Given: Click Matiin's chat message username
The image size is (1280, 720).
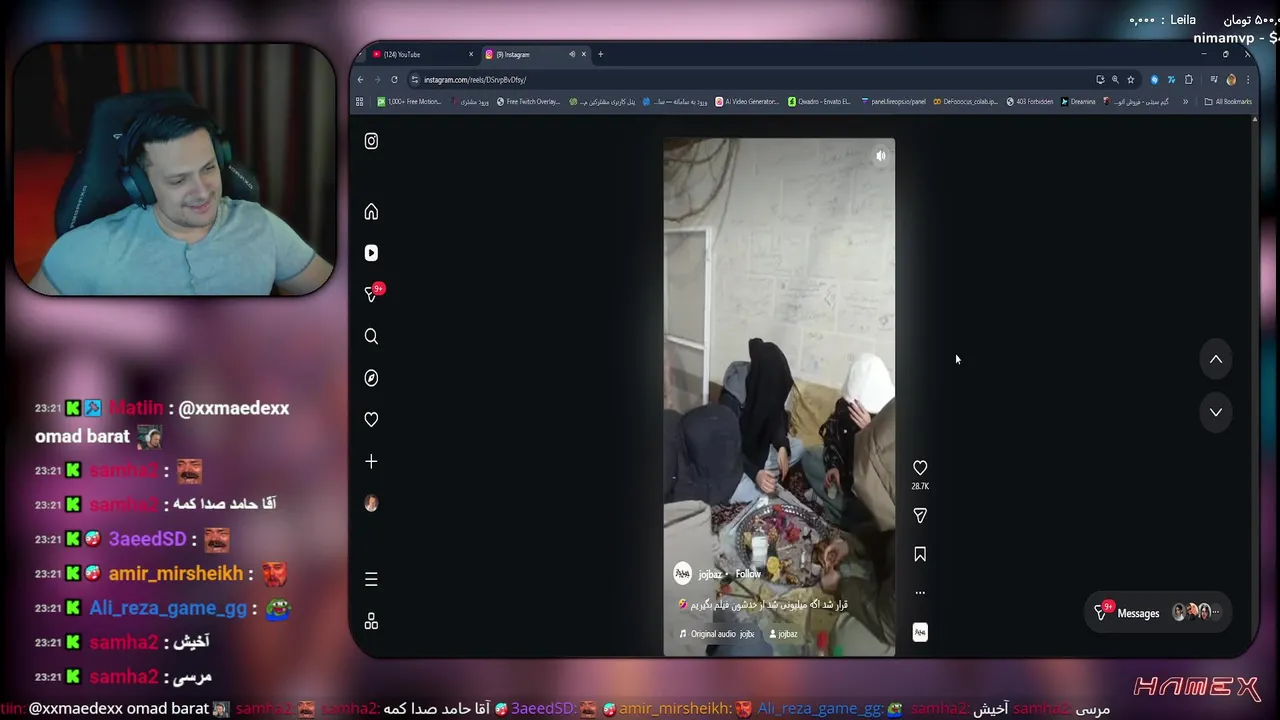Looking at the screenshot, I should pos(135,408).
